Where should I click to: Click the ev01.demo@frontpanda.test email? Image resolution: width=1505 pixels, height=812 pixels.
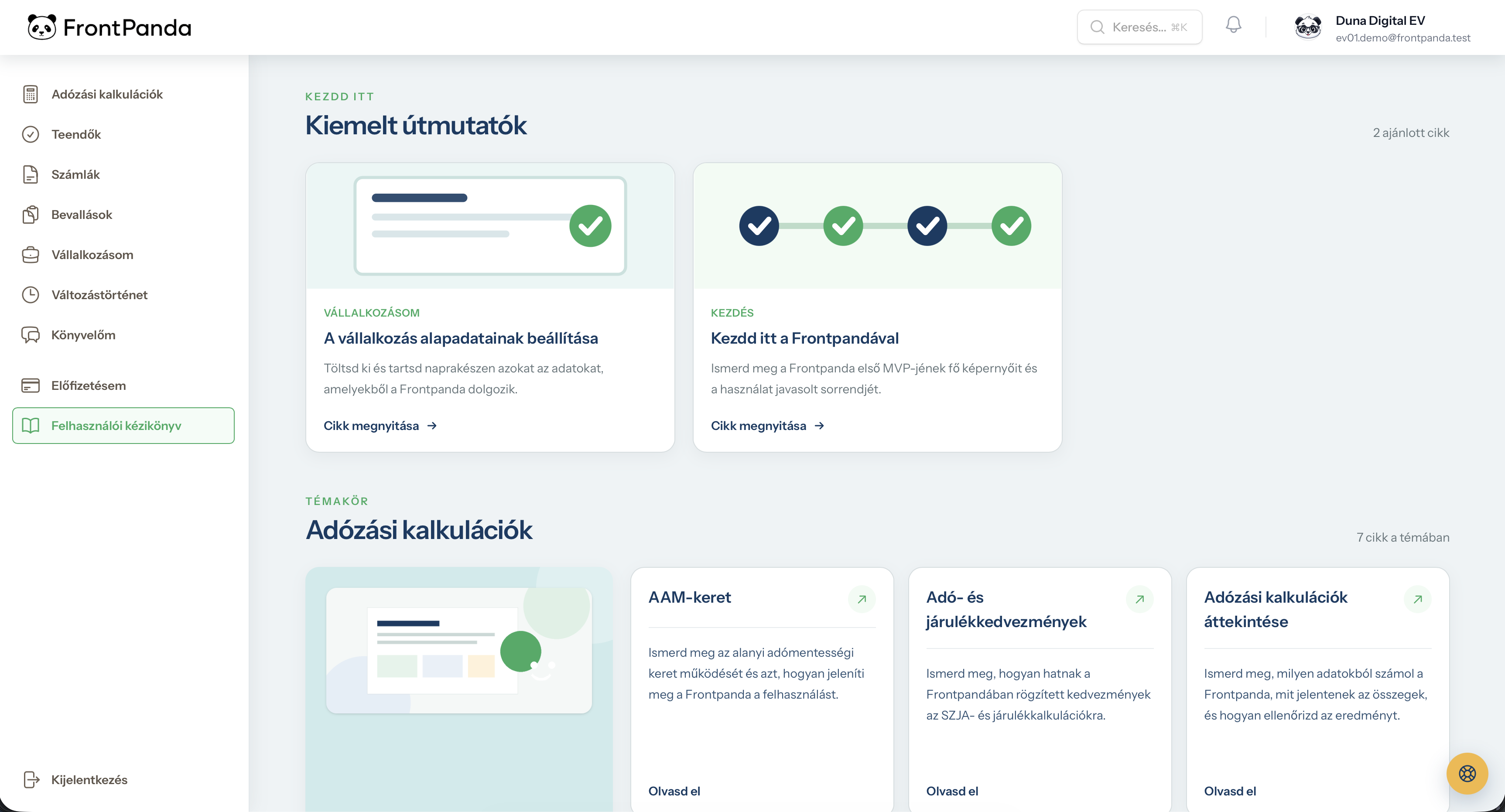pos(1403,38)
